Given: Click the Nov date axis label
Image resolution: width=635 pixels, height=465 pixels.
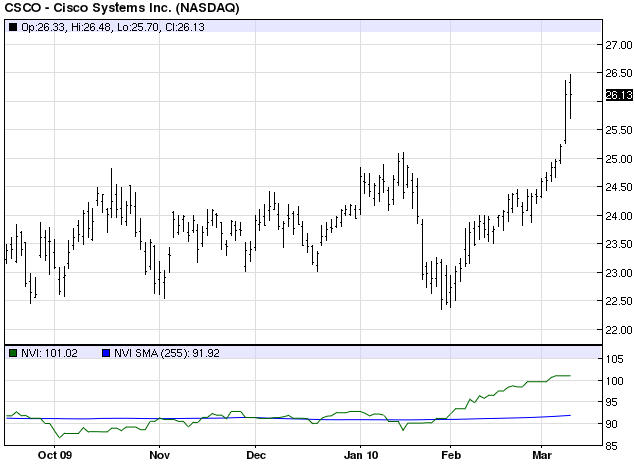Looking at the screenshot, I should click(159, 455).
